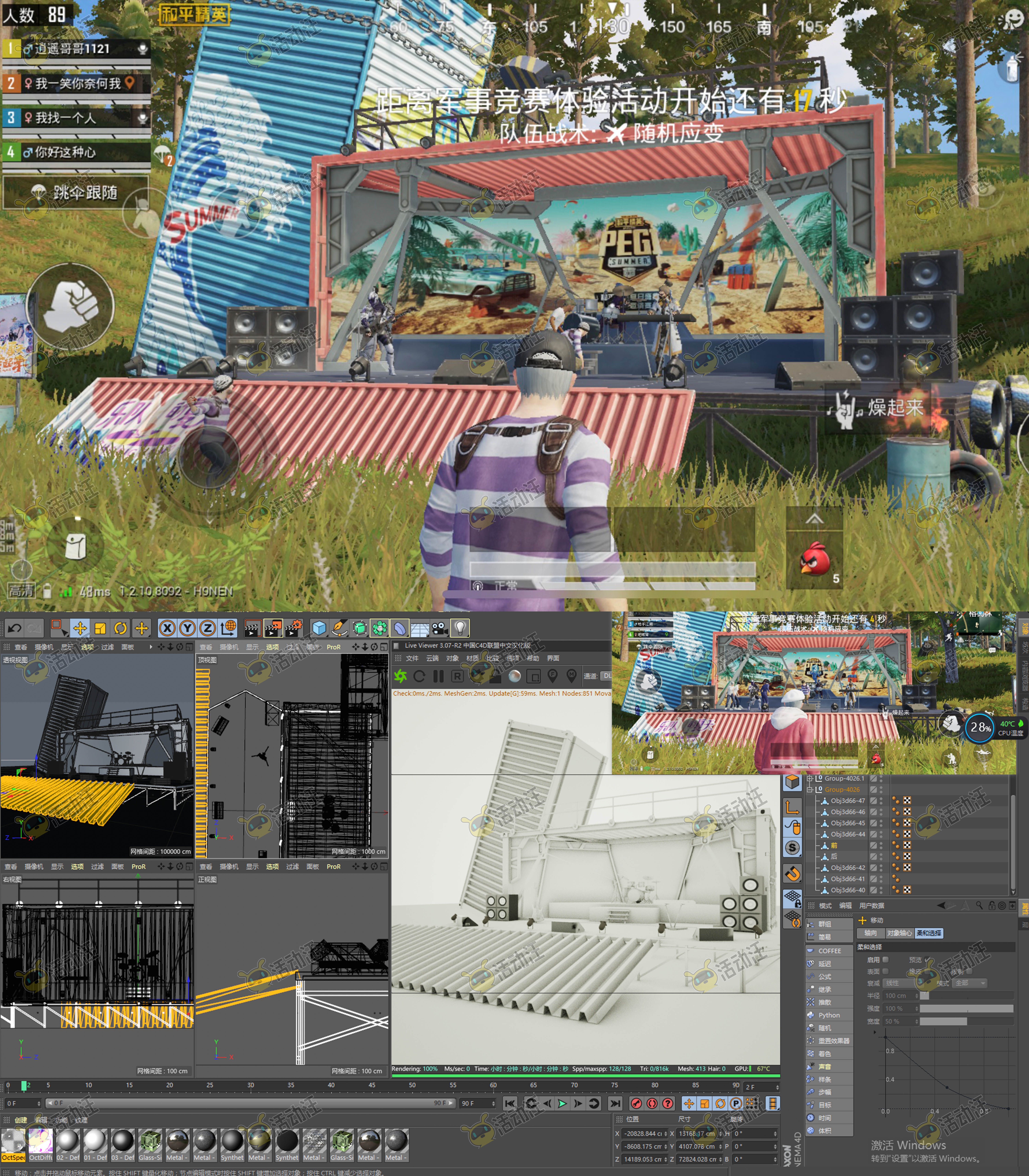Add a Camera object
Image resolution: width=1029 pixels, height=1176 pixels.
tap(440, 628)
